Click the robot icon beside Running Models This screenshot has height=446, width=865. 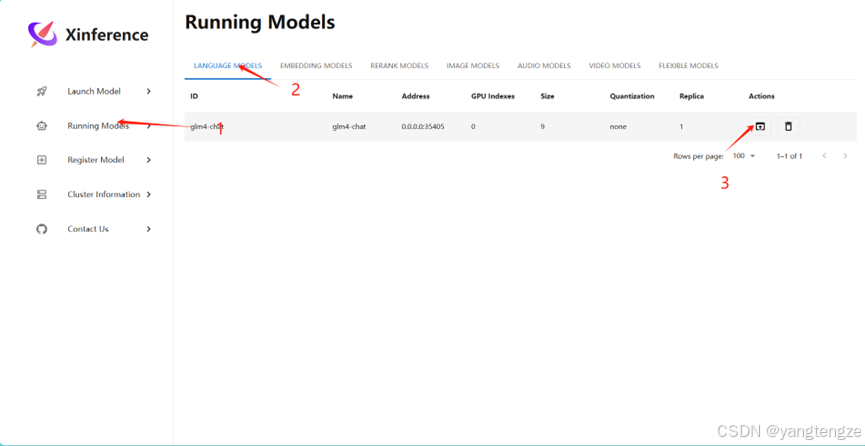click(x=41, y=126)
